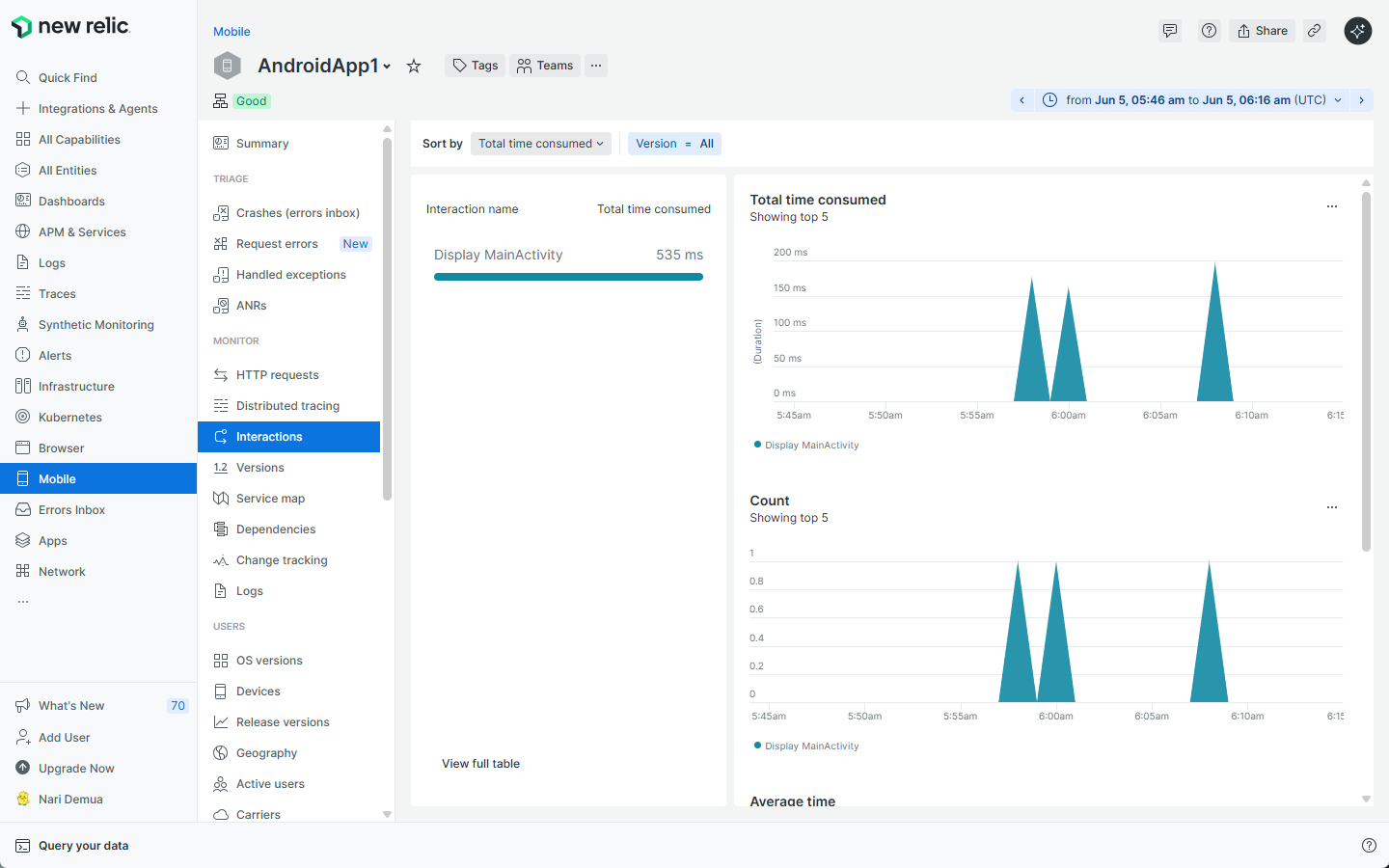Copy permalink with link icon
The width and height of the screenshot is (1389, 868).
(x=1314, y=31)
